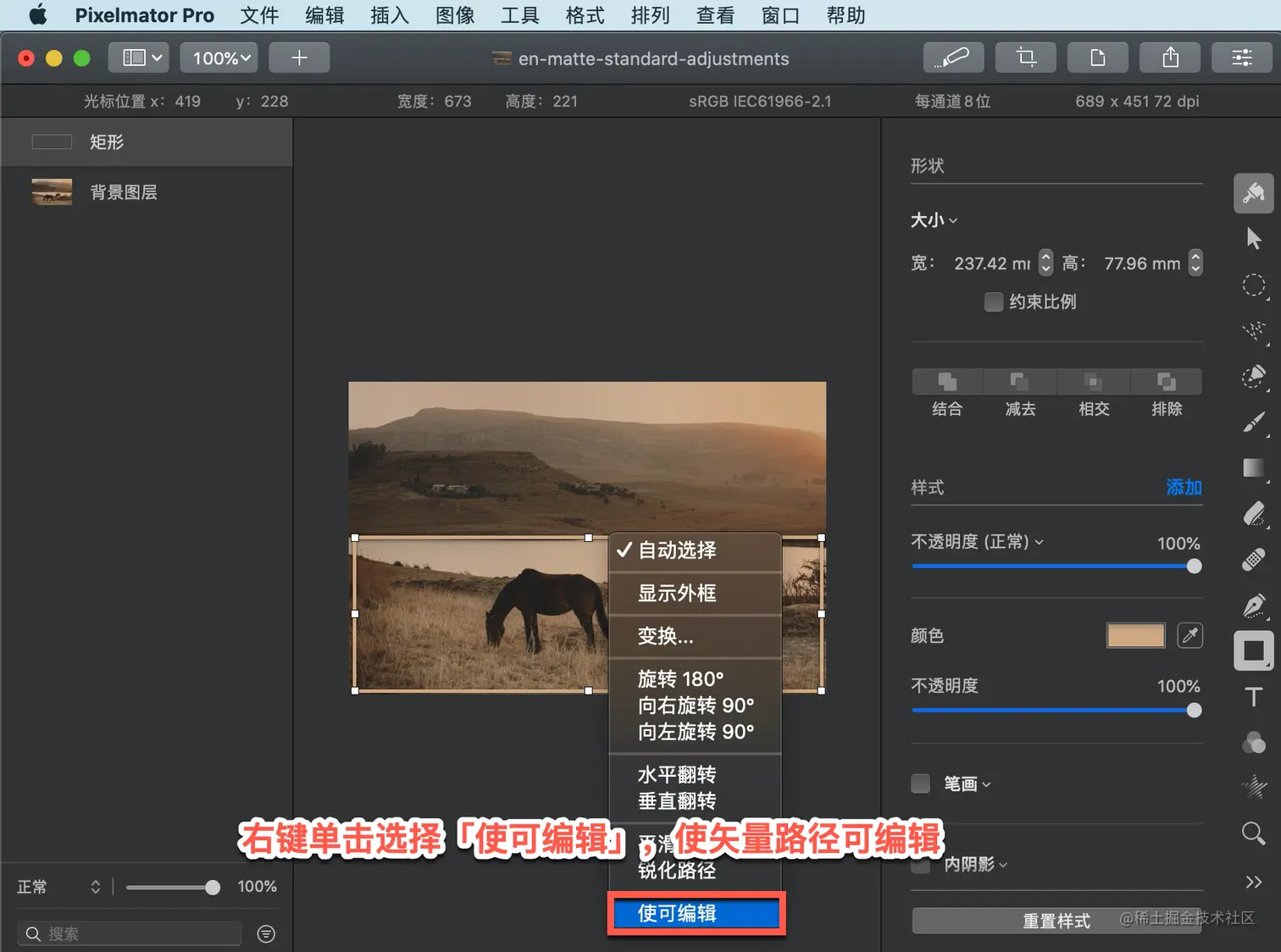Click the layer opacity slider at bottom left
This screenshot has width=1281, height=952.
(173, 887)
